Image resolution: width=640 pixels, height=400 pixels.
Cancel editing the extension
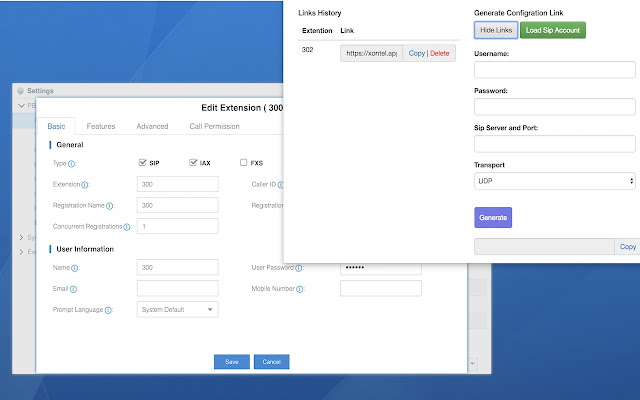pyautogui.click(x=271, y=362)
